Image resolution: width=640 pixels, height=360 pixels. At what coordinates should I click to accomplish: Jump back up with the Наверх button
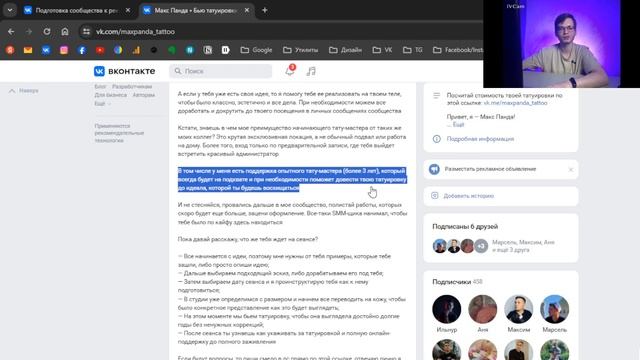(x=24, y=91)
